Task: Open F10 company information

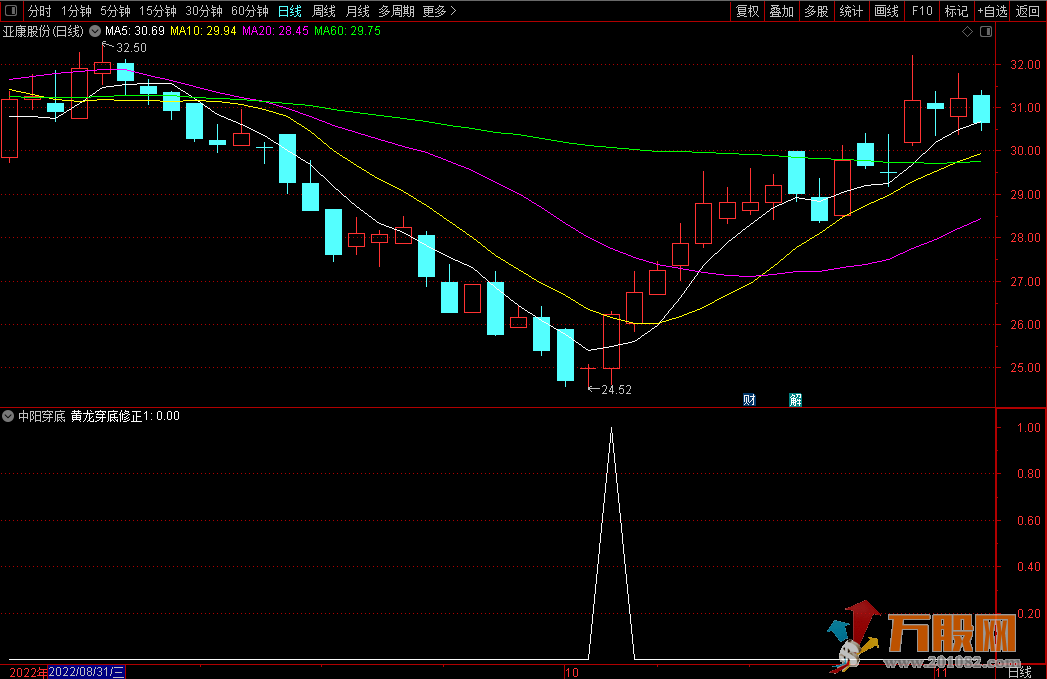Action: click(921, 11)
